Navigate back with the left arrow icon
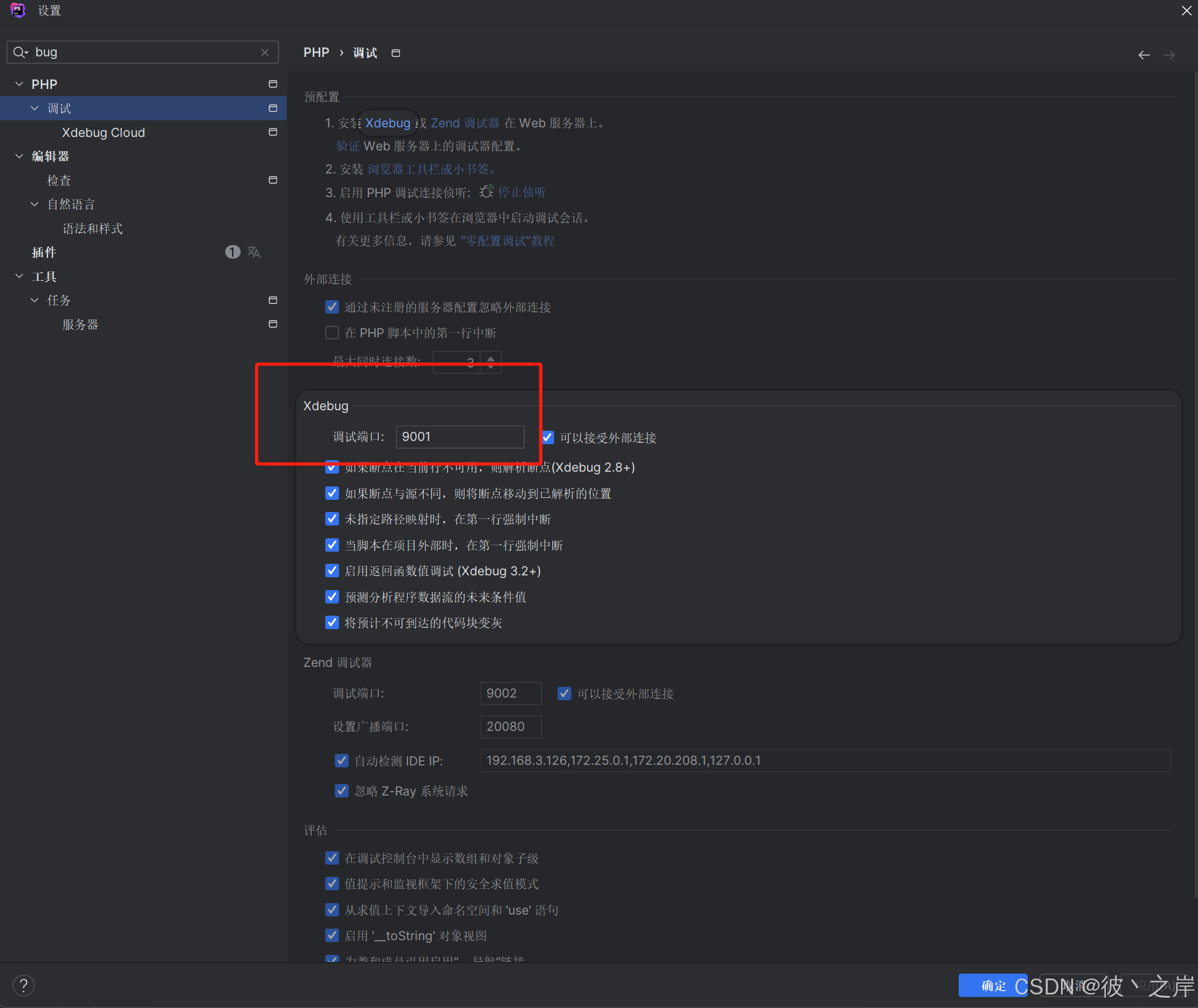This screenshot has height=1008, width=1198. (1144, 54)
